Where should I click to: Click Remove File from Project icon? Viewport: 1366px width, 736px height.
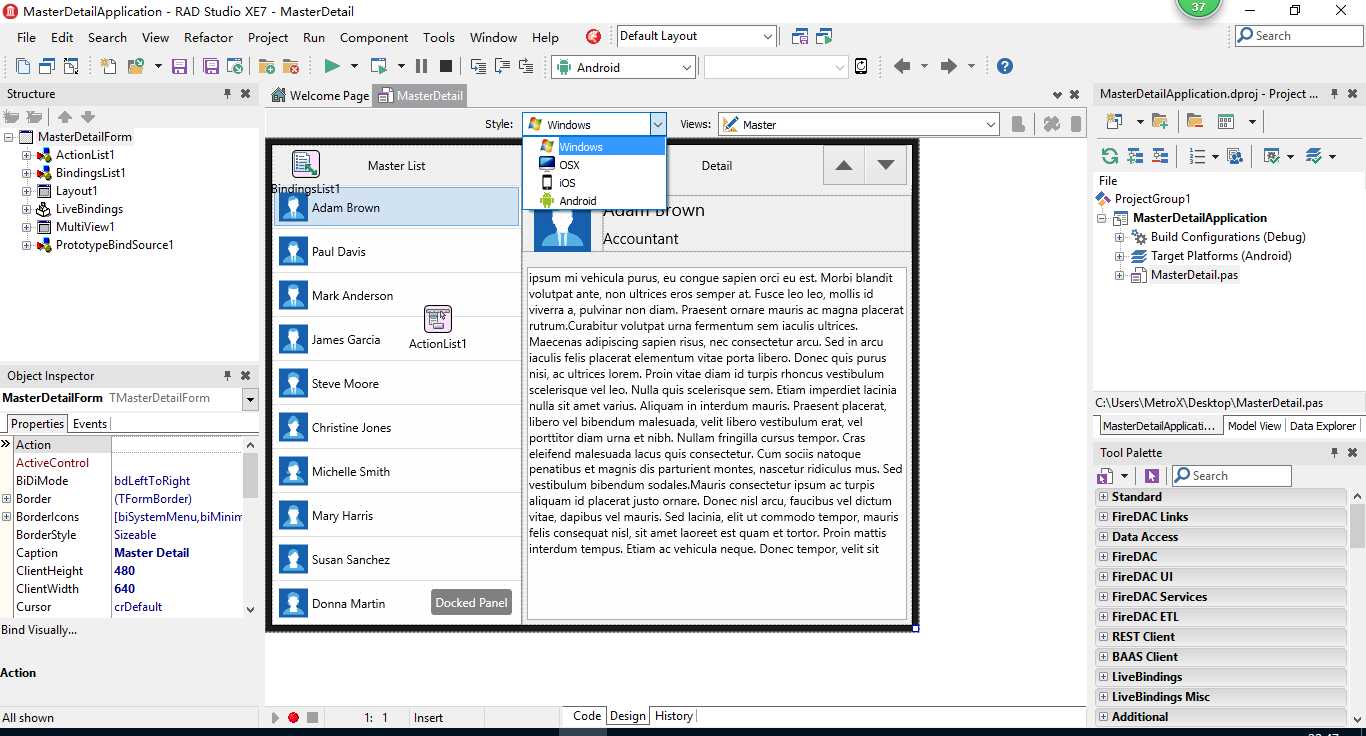point(291,67)
